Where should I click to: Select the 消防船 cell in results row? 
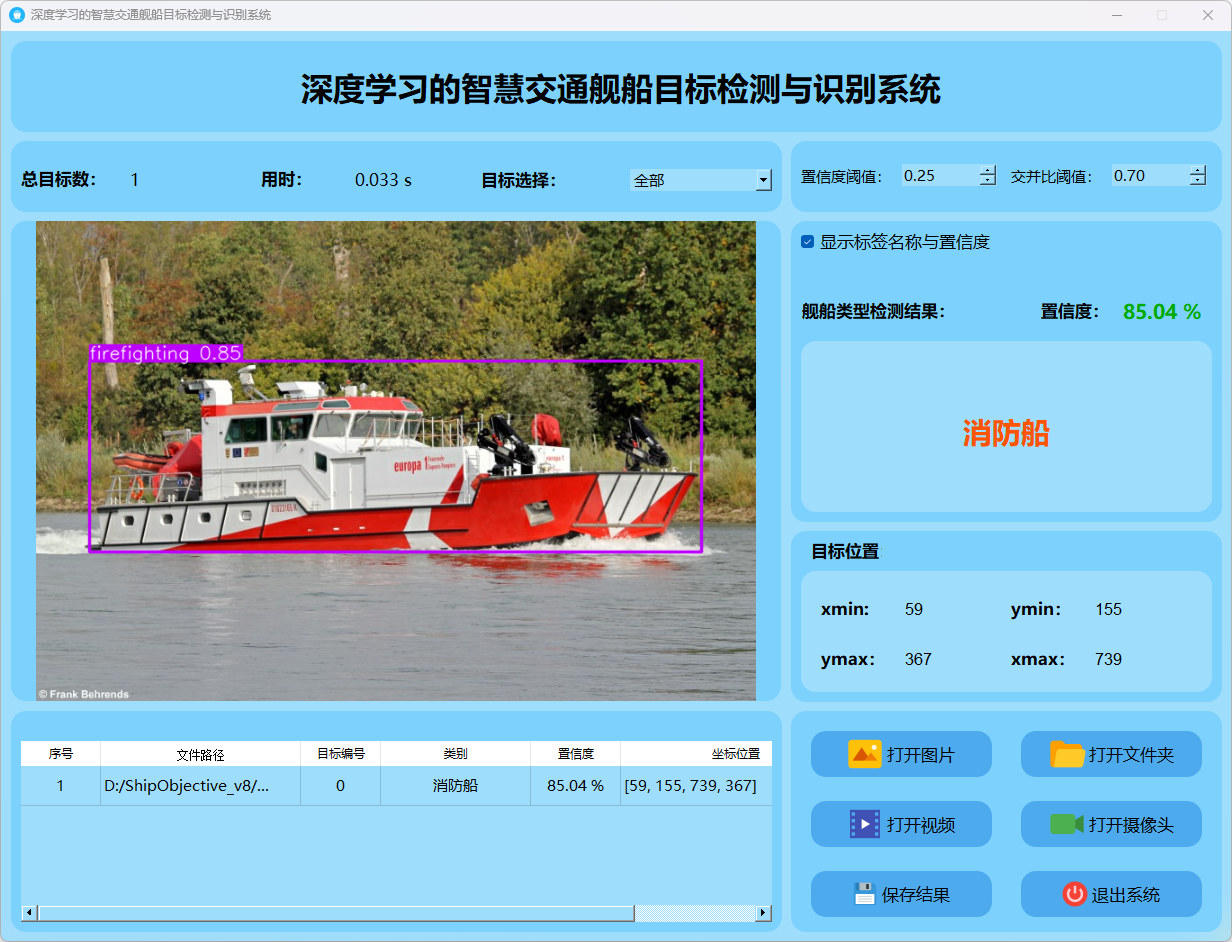(x=455, y=786)
